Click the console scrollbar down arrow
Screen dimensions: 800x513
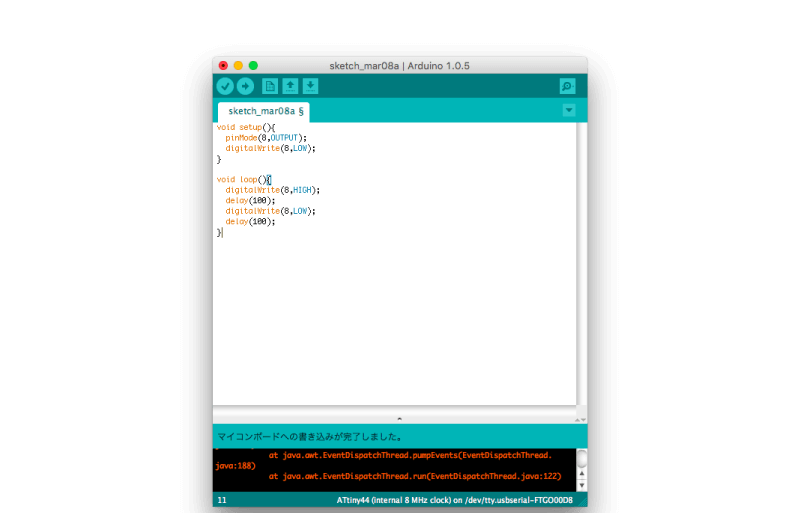coord(582,485)
